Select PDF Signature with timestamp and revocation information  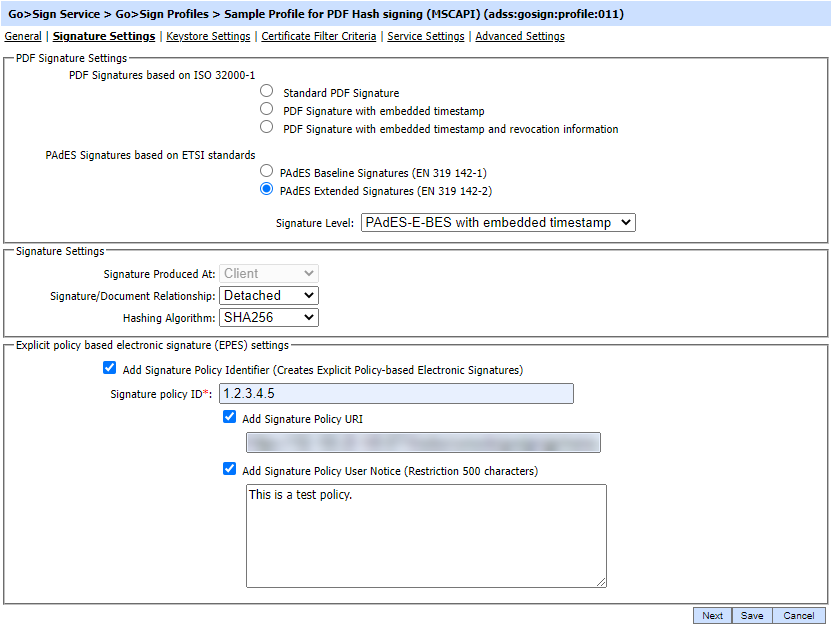[266, 128]
